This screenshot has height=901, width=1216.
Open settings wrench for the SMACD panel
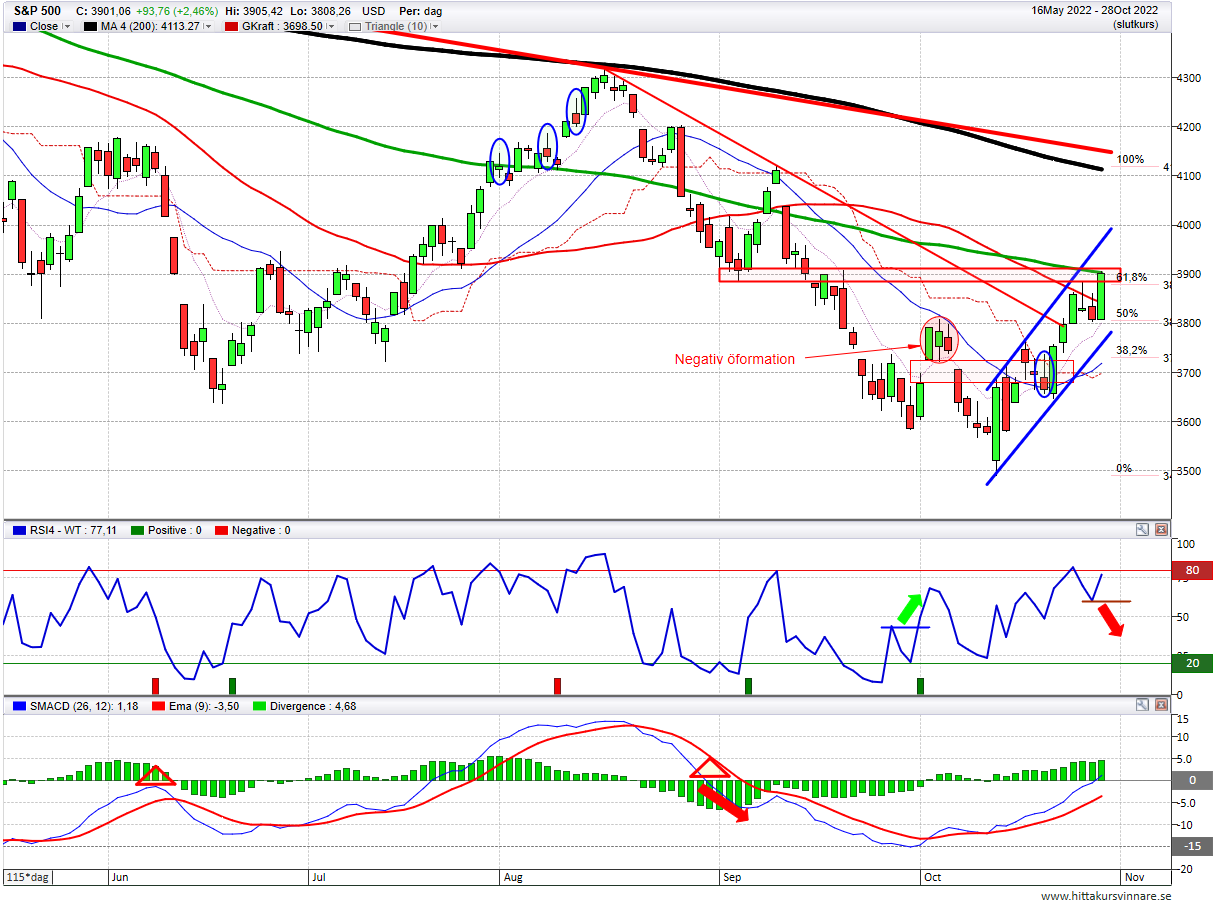pyautogui.click(x=1142, y=705)
